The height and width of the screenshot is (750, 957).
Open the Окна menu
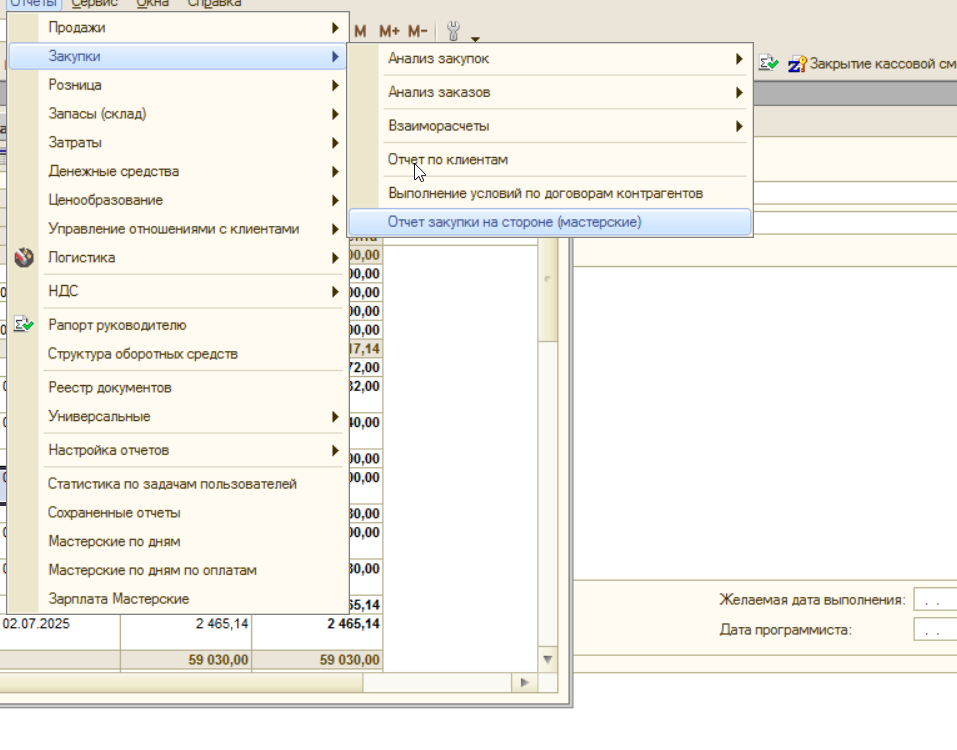pos(153,4)
